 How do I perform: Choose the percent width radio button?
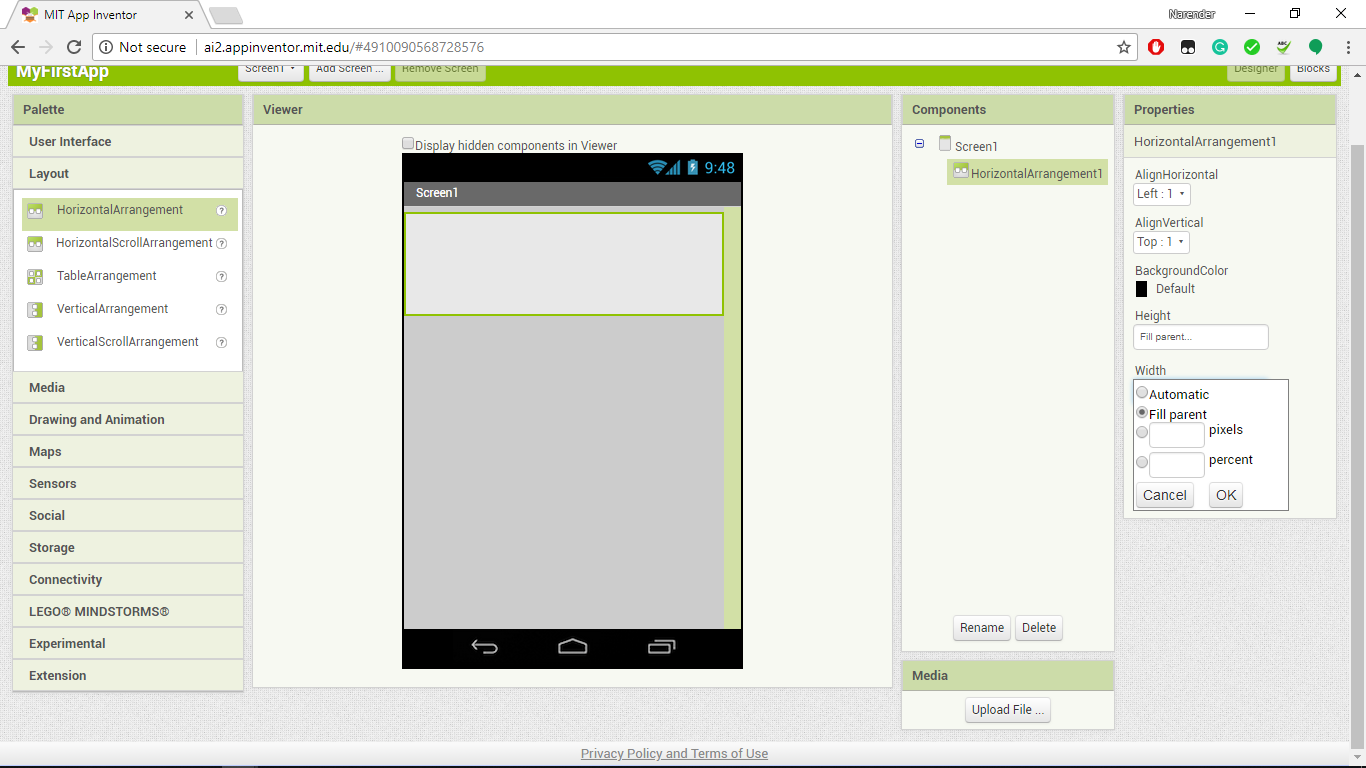(1142, 463)
